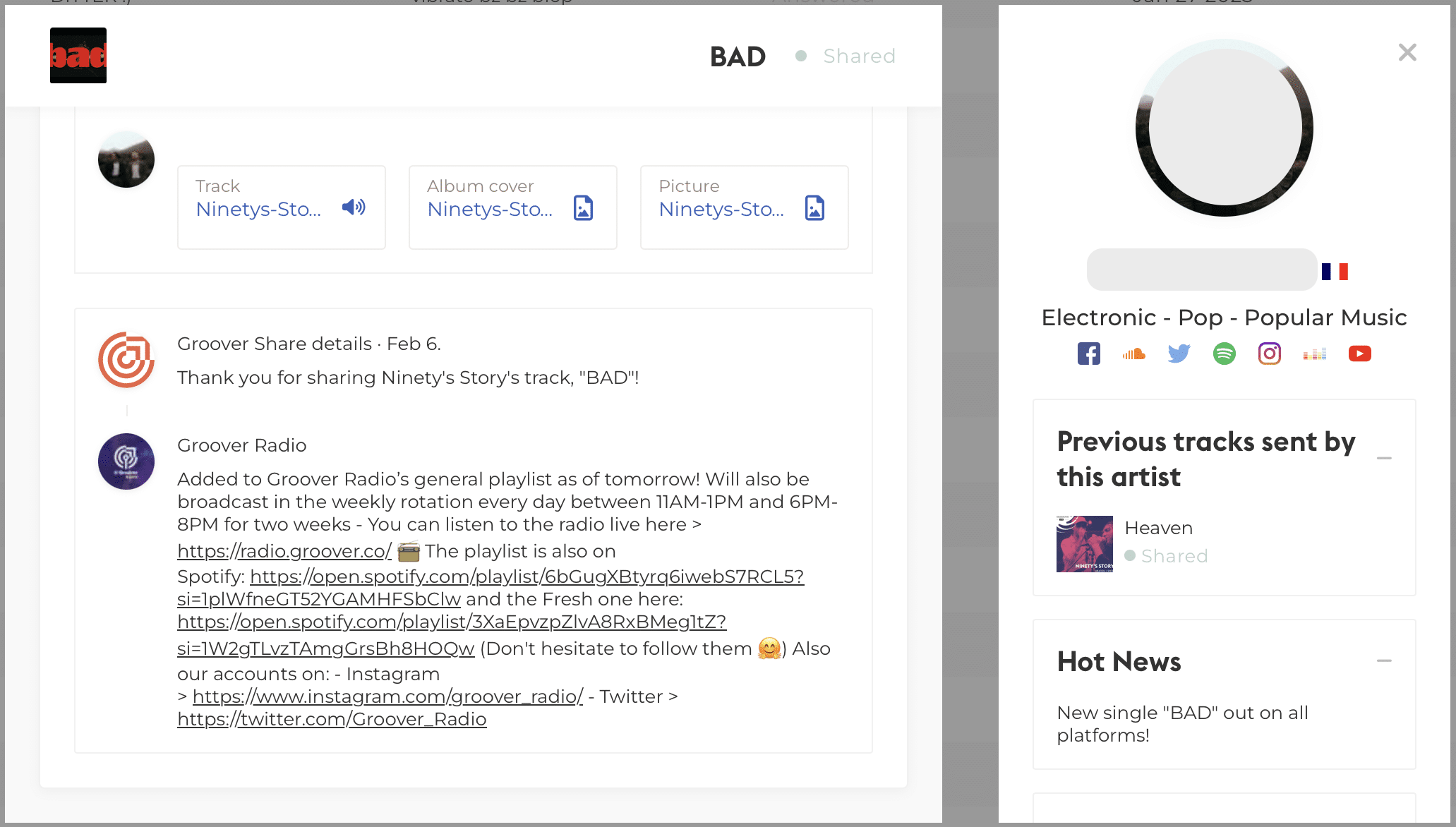This screenshot has height=827, width=1456.
Task: Click the artist profile picture circle
Action: click(x=1224, y=128)
